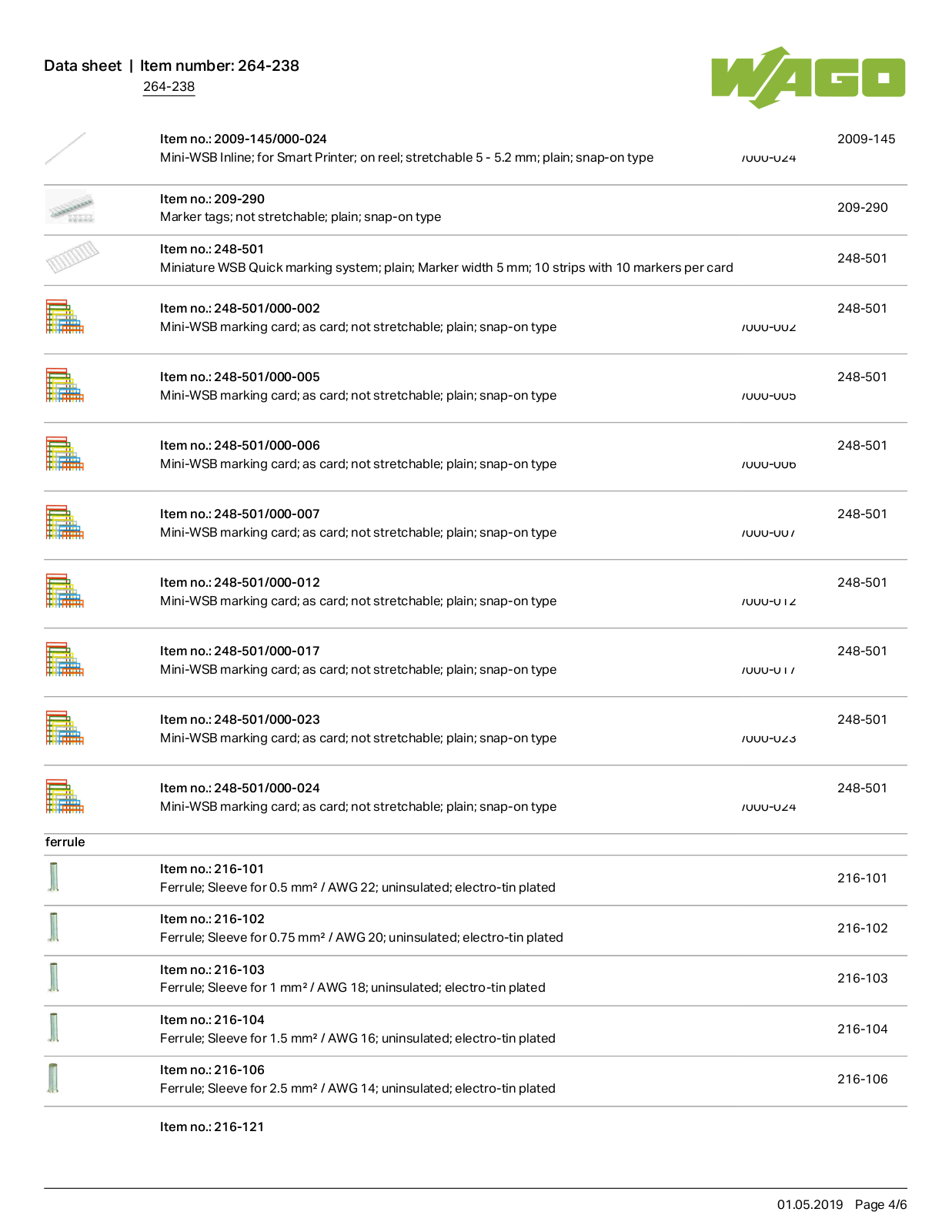The height and width of the screenshot is (1232, 952).
Task: Click the 'ferrule' section heading
Action: click(x=65, y=842)
